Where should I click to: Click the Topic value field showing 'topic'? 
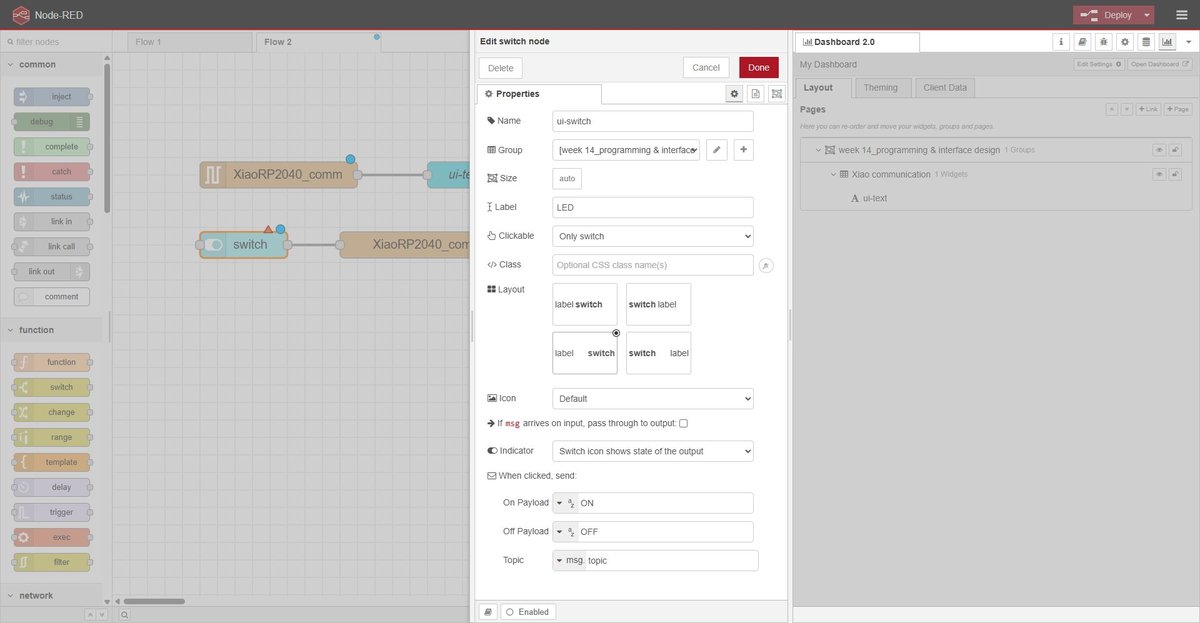pos(671,561)
